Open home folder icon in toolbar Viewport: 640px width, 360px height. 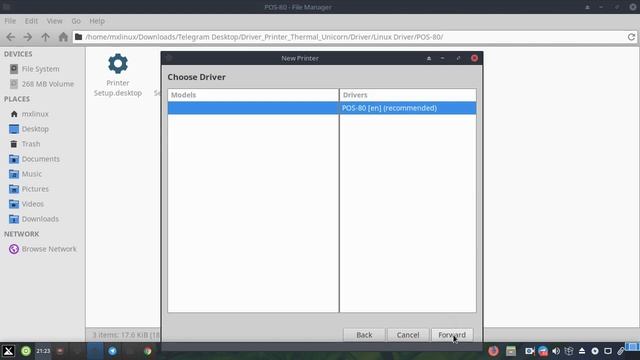pos(63,37)
